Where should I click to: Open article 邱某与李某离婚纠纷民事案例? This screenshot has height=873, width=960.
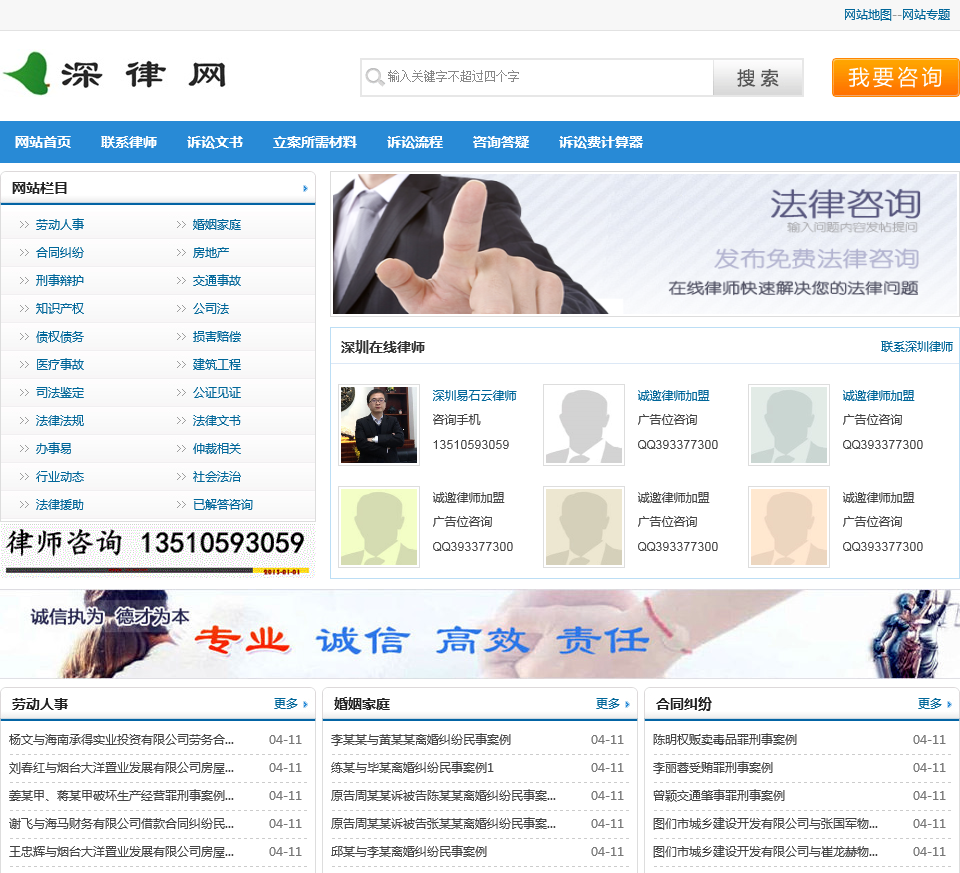[409, 852]
